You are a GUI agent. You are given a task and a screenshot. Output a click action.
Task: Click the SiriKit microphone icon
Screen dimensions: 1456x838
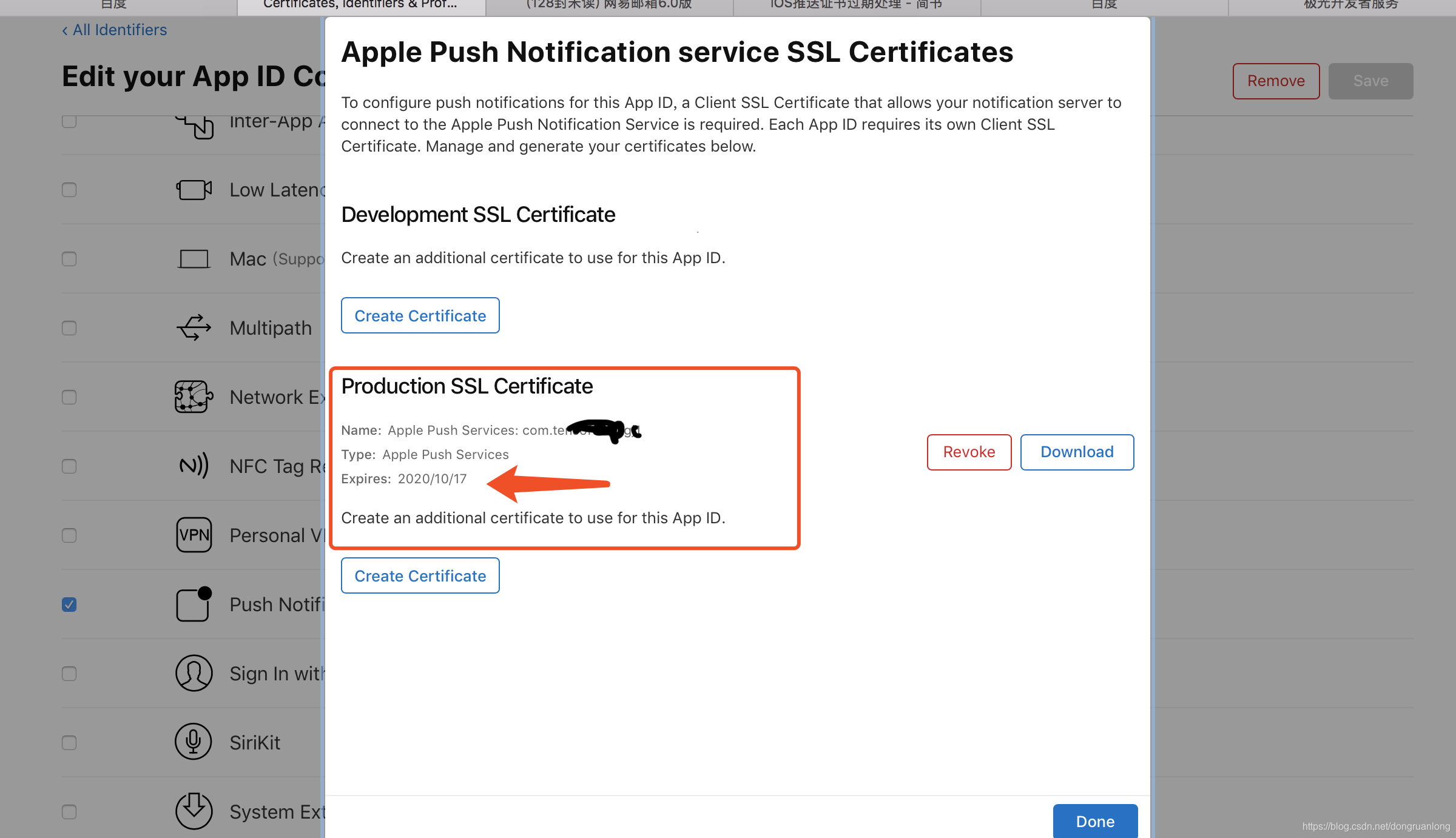(x=194, y=742)
